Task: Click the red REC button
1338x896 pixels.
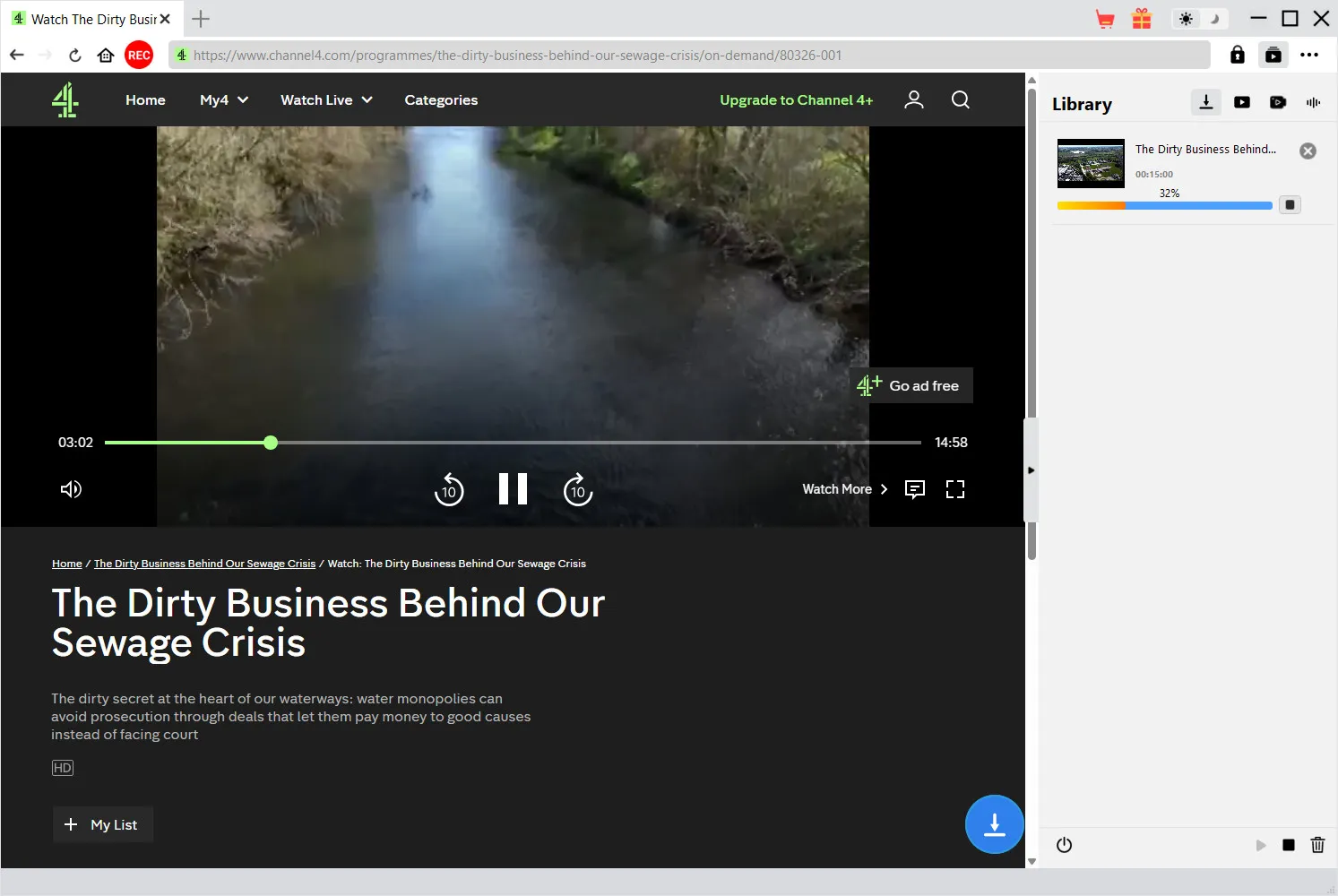Action: click(x=139, y=55)
